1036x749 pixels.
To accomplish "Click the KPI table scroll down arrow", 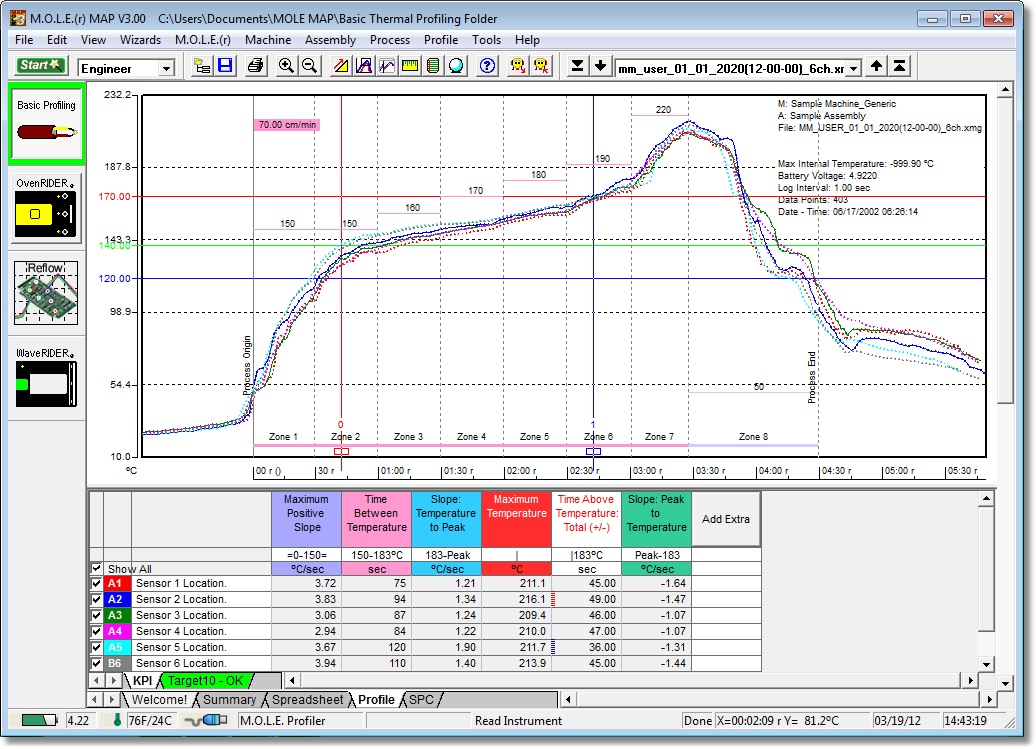I will click(x=986, y=664).
